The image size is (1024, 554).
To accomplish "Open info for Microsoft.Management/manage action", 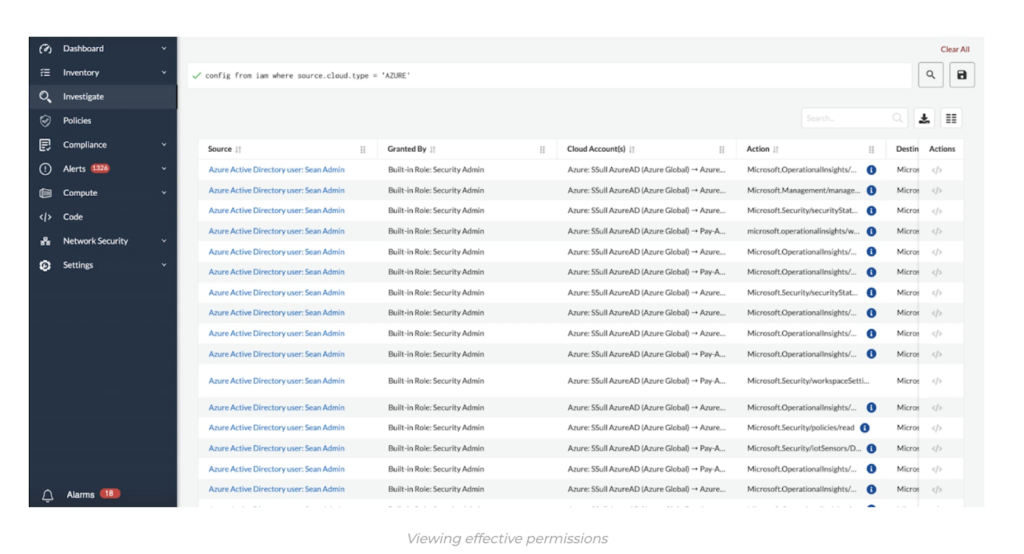I will tap(871, 191).
